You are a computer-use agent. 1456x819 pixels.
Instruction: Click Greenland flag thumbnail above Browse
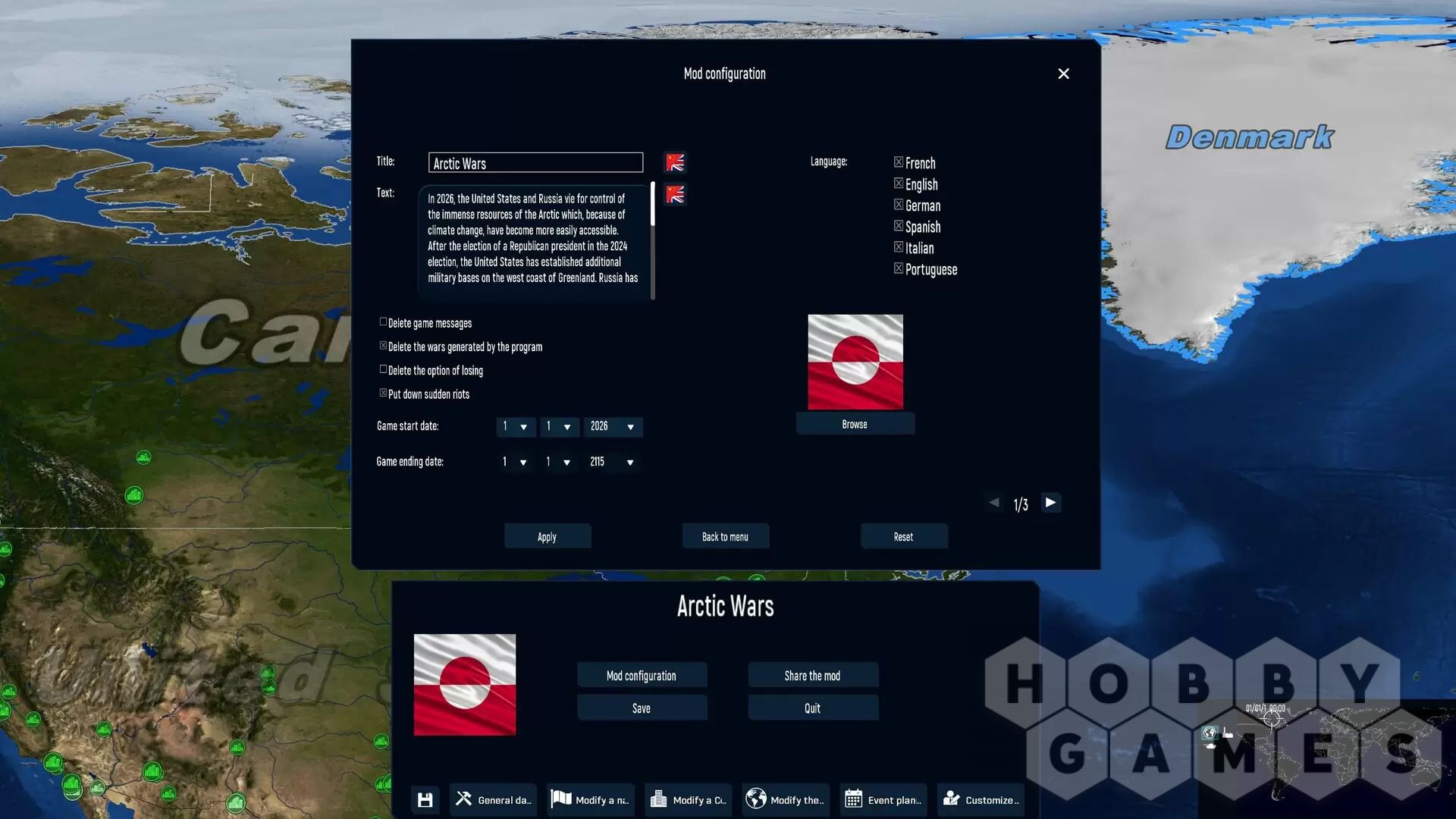coord(855,362)
